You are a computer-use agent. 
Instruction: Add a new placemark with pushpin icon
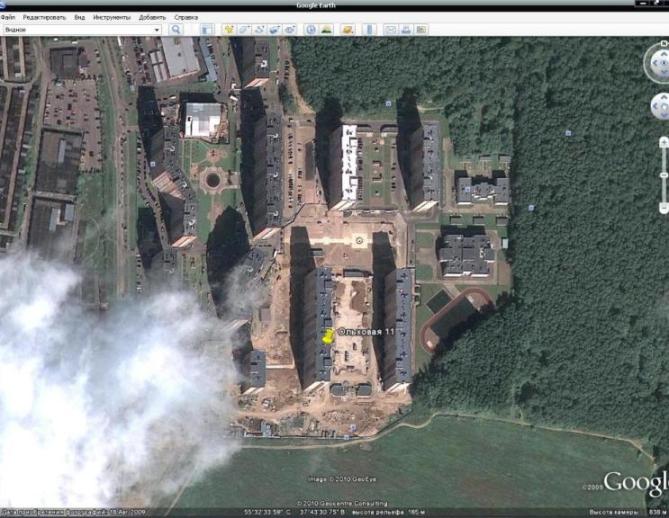[227, 30]
